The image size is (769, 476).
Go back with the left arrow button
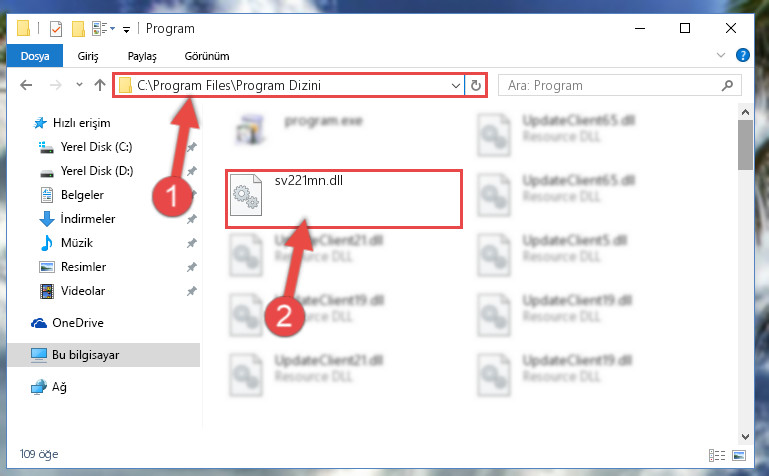click(x=26, y=85)
